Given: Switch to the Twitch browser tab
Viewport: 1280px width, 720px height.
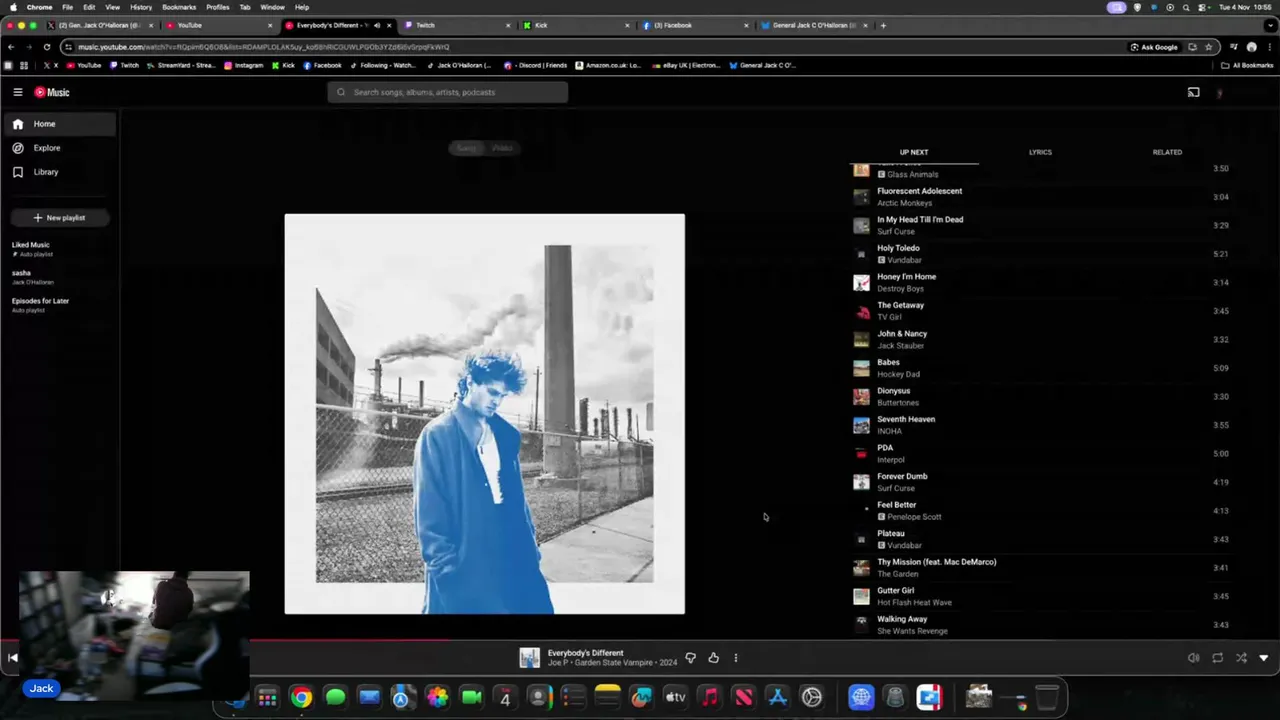Looking at the screenshot, I should click(x=456, y=25).
